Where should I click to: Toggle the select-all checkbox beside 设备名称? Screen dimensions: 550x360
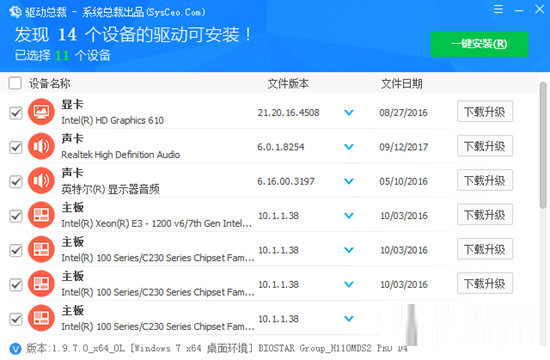coord(15,84)
